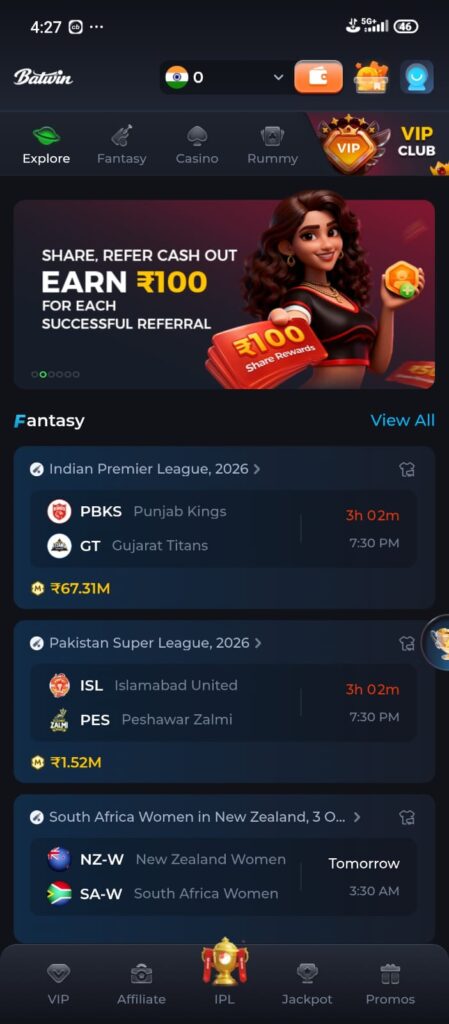Expand Pakistan Super League, 2026 chevron
Screen dimensions: 449x1024
258,643
